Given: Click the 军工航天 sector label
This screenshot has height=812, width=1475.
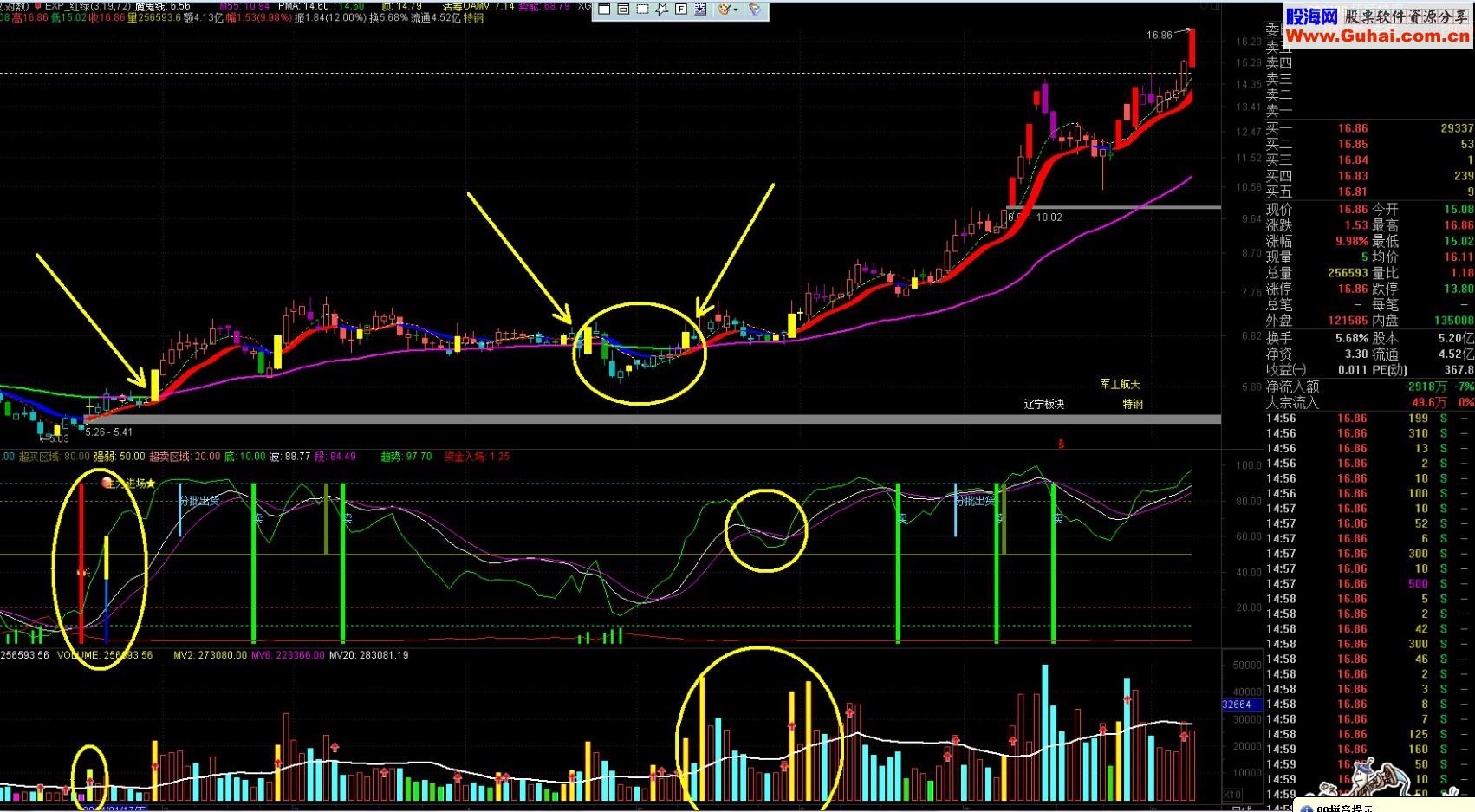Looking at the screenshot, I should (x=1120, y=384).
